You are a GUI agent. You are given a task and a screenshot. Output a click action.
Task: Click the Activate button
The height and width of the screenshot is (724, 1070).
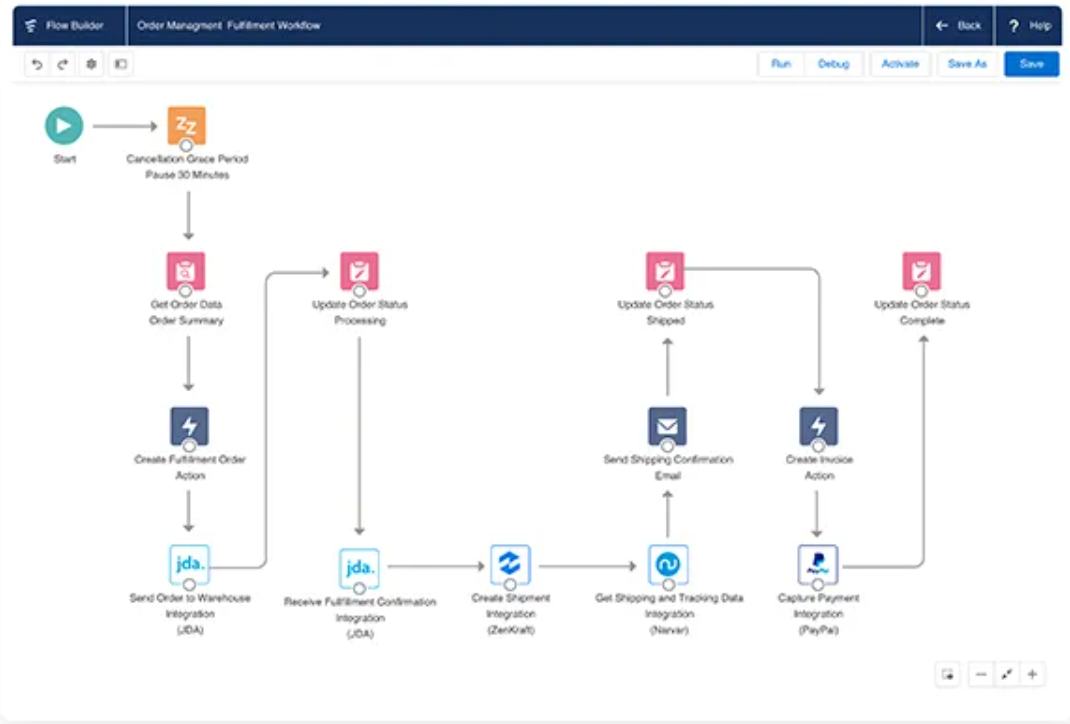(x=900, y=64)
